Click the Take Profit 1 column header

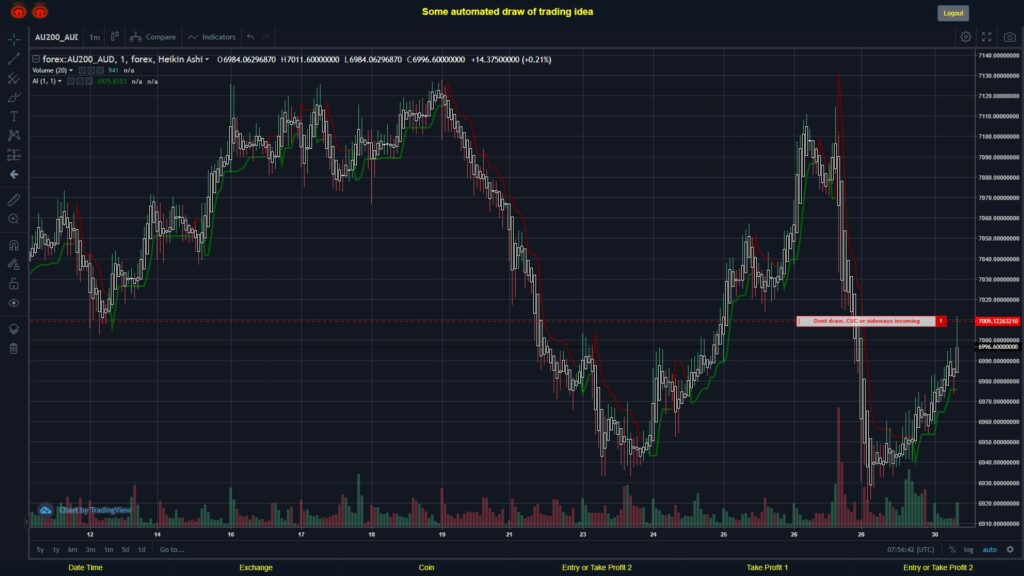point(767,568)
